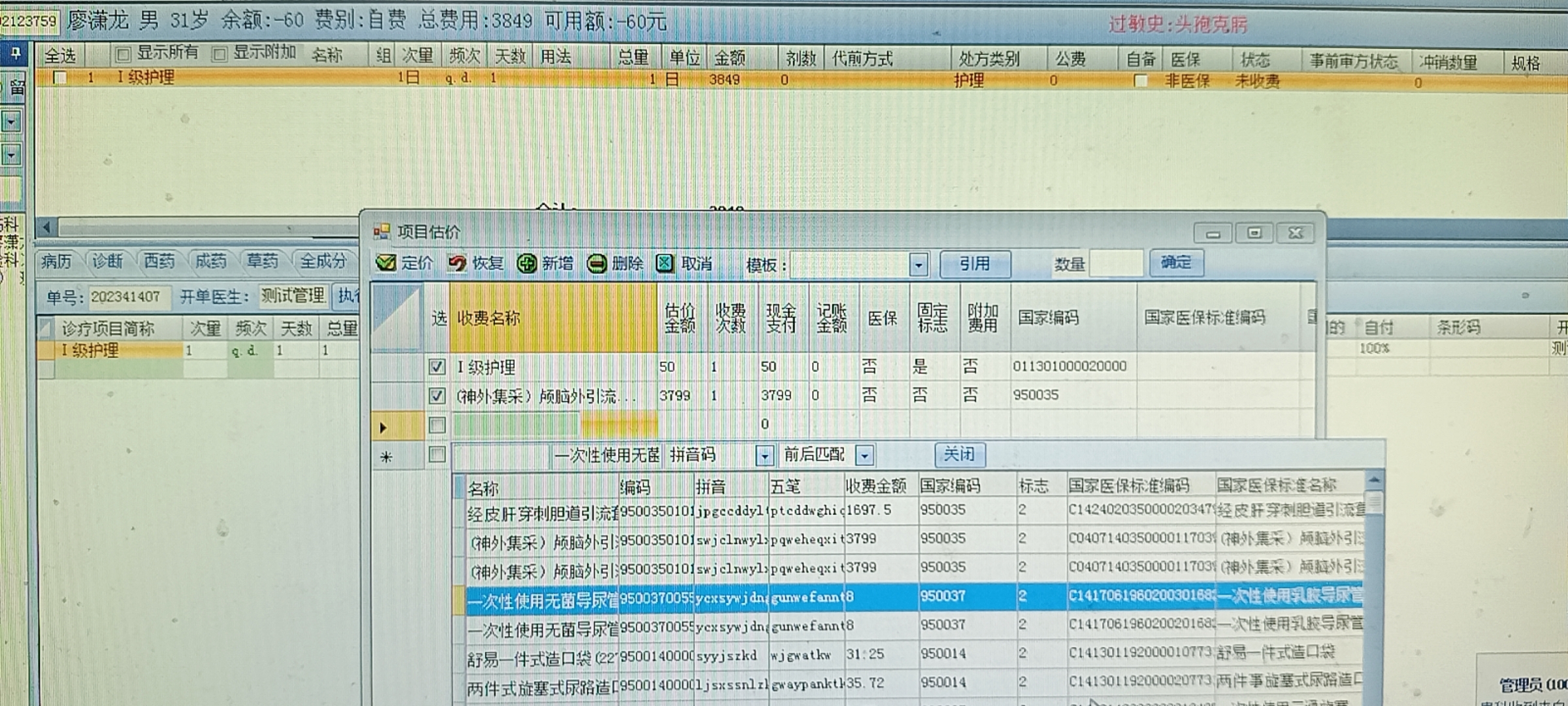
Task: Click the 定价 green checkmark icon
Action: point(385,263)
